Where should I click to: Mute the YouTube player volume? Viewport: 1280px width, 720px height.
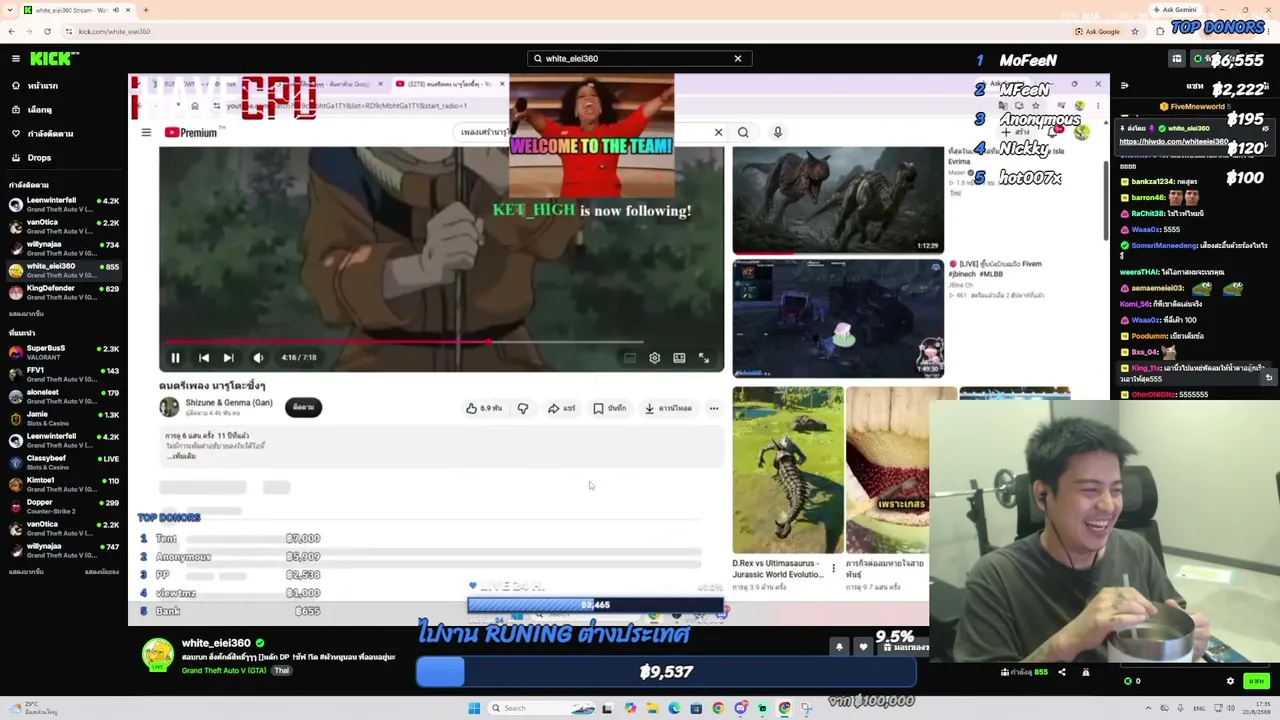(x=258, y=358)
